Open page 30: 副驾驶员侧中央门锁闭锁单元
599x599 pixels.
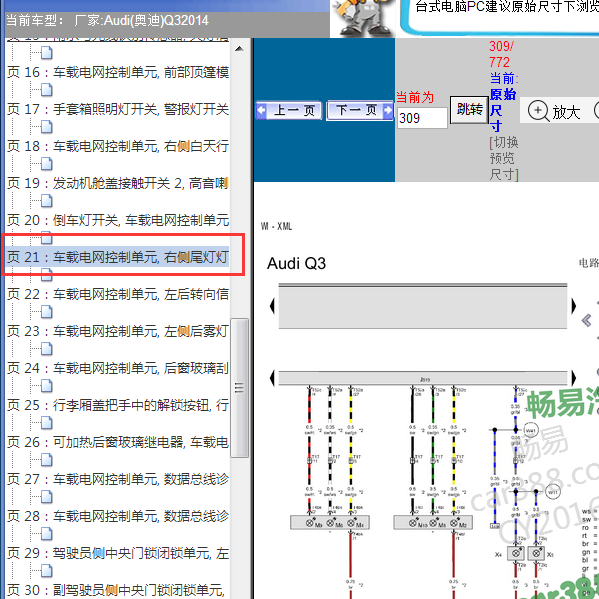(116, 590)
